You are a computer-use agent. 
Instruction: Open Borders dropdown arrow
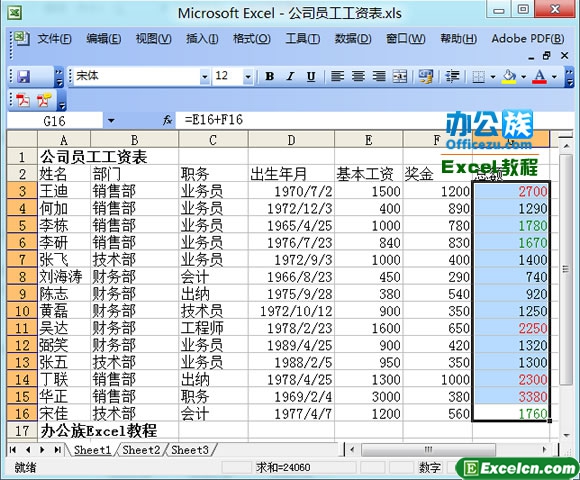[493, 77]
